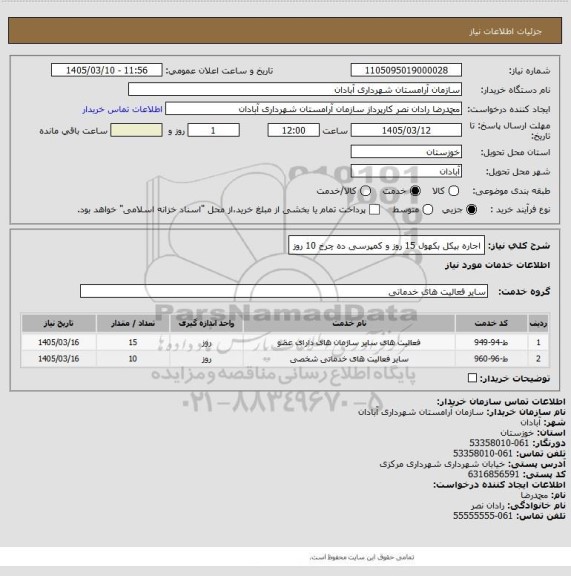Click the response deadline date 1405/03/12

coord(406,130)
